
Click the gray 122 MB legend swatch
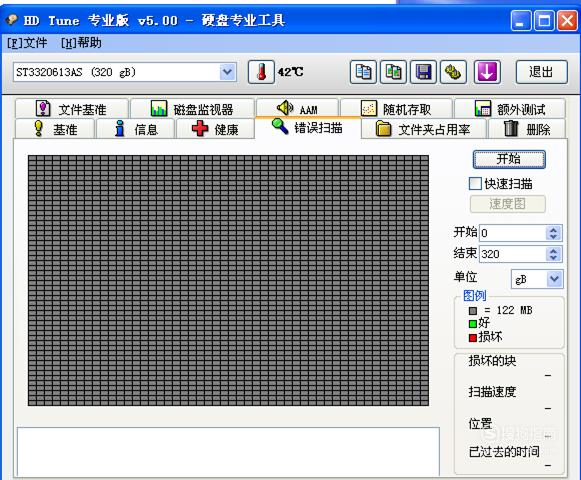click(x=473, y=311)
